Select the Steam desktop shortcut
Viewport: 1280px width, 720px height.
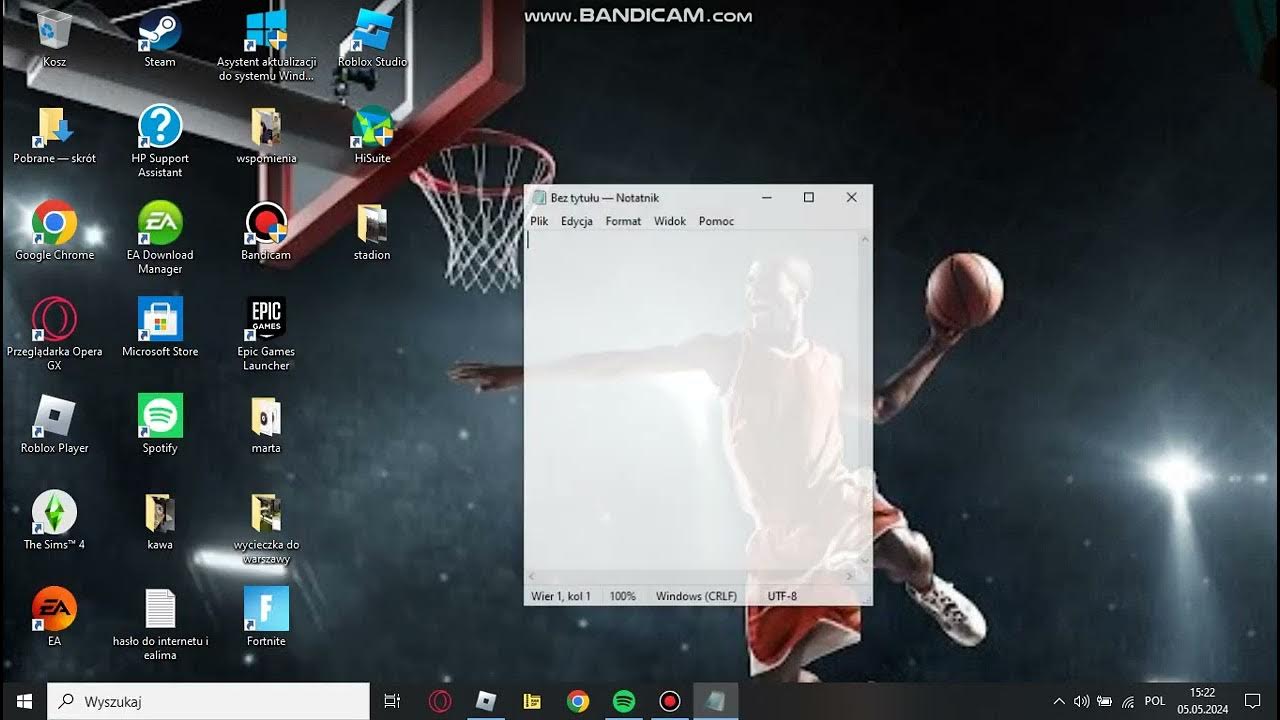pyautogui.click(x=160, y=37)
